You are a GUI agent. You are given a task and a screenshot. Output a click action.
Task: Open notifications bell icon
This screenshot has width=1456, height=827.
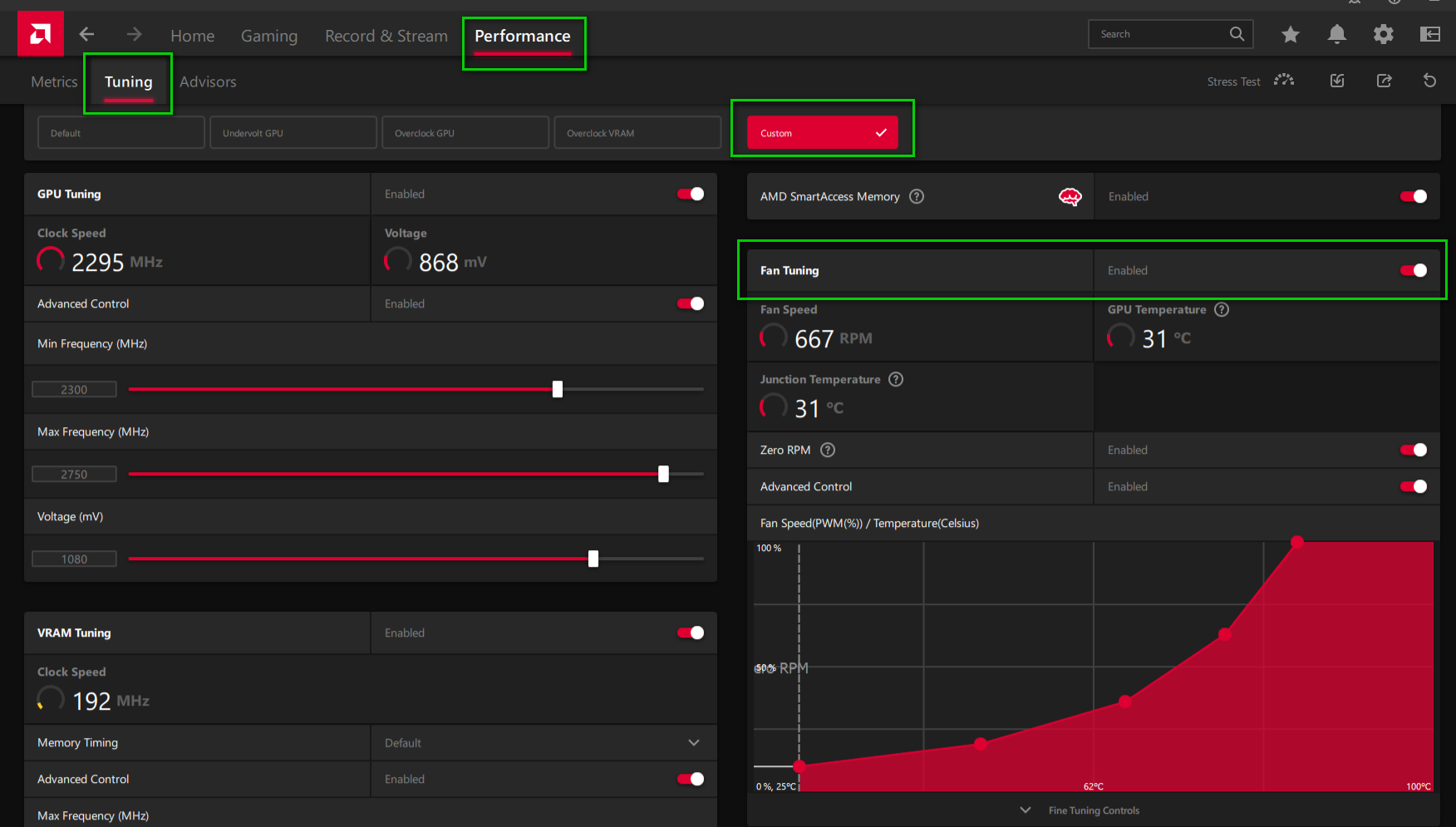[x=1336, y=34]
